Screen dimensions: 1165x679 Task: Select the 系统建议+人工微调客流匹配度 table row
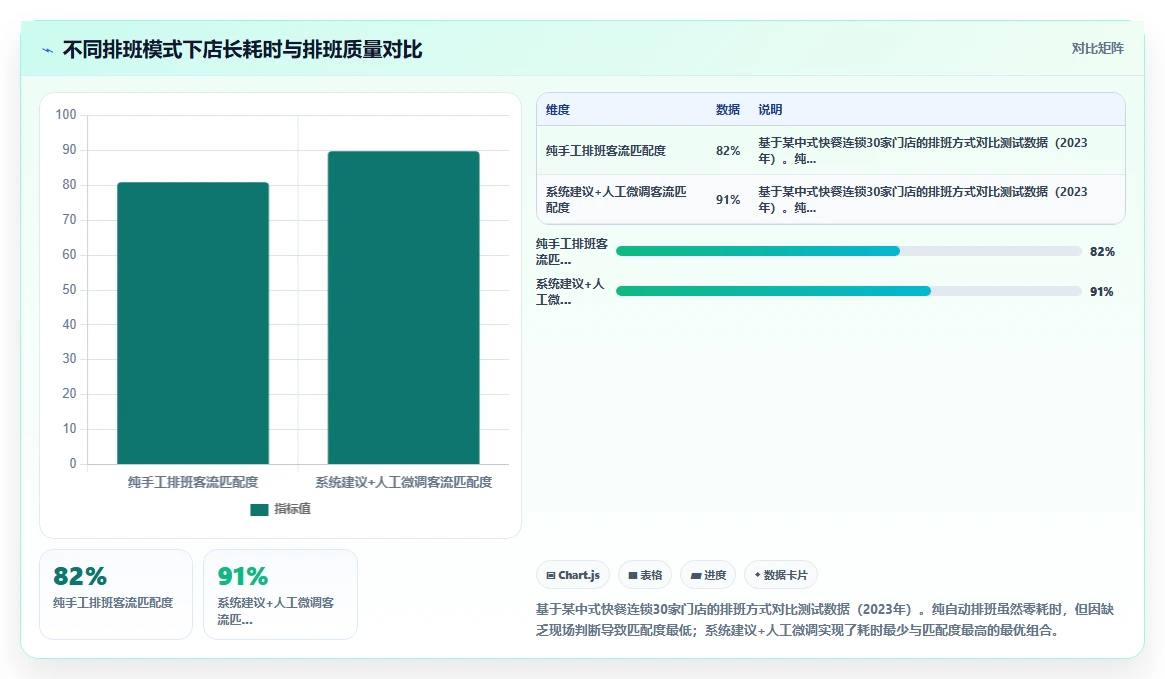click(831, 199)
